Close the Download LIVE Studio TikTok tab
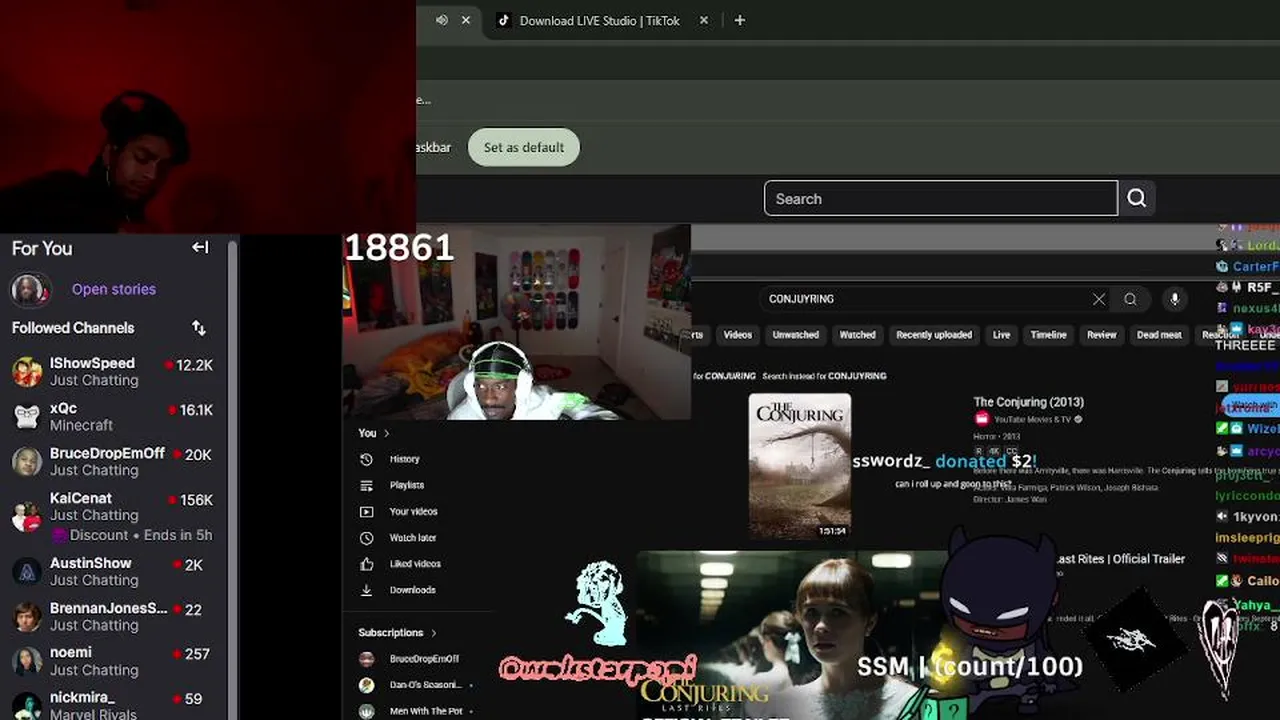Viewport: 1280px width, 720px height. click(704, 20)
